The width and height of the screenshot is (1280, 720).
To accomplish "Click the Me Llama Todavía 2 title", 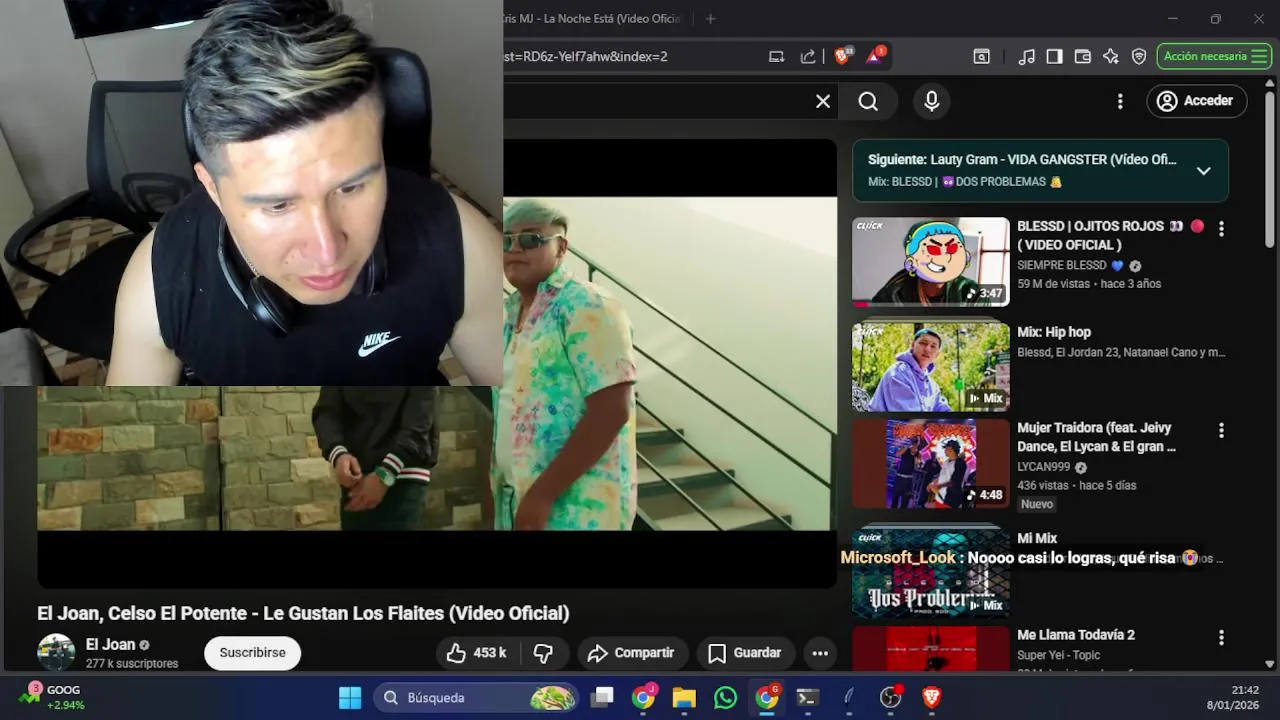I will tap(1076, 635).
